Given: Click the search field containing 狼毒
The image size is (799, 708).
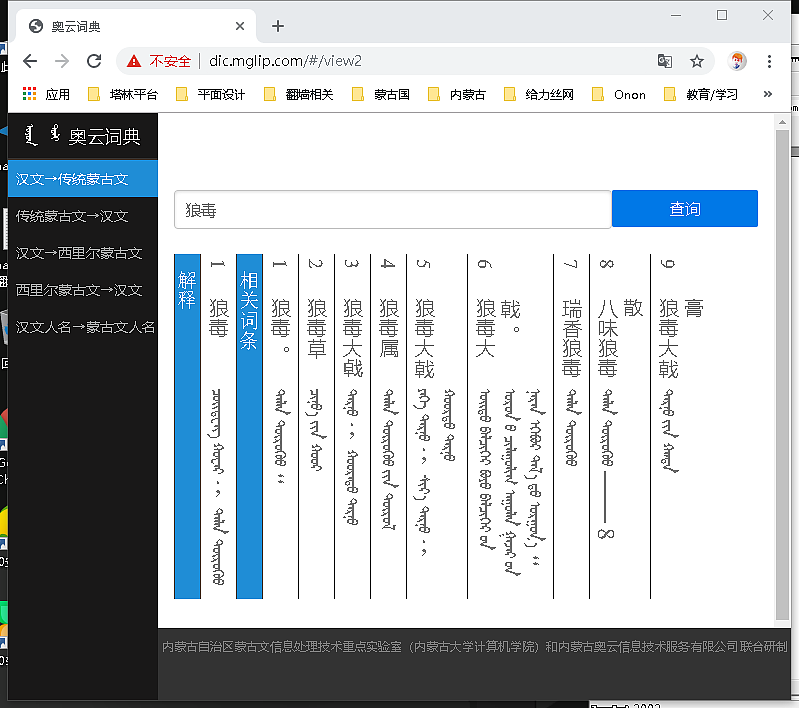Looking at the screenshot, I should coord(392,209).
